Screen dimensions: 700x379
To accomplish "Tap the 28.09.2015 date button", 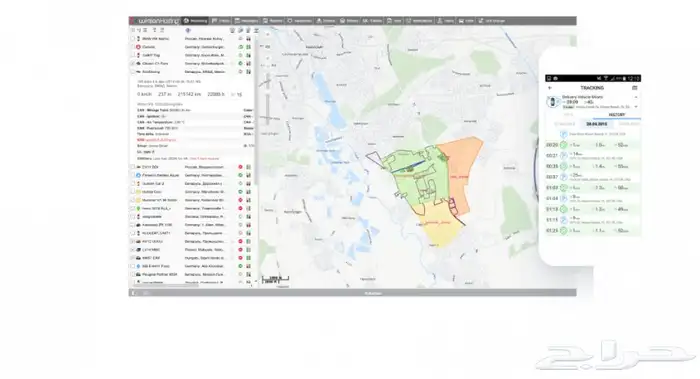I will click(596, 124).
